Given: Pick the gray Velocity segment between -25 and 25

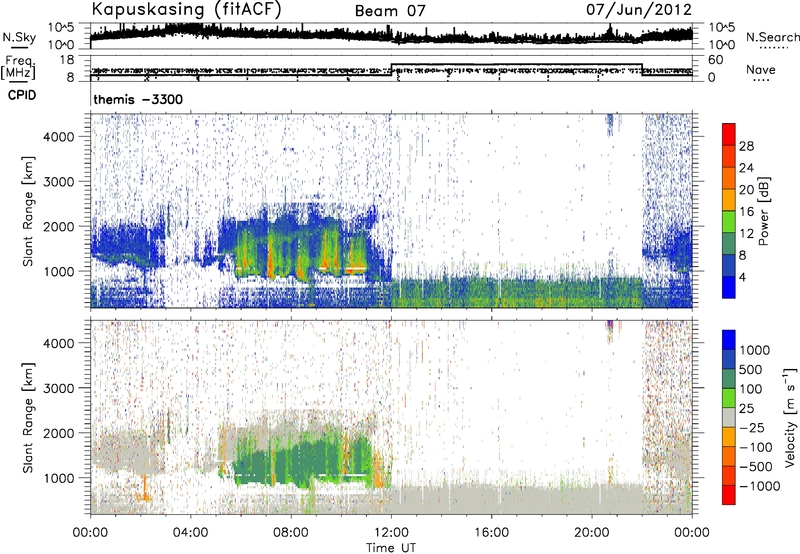Looking at the screenshot, I should pos(729,418).
